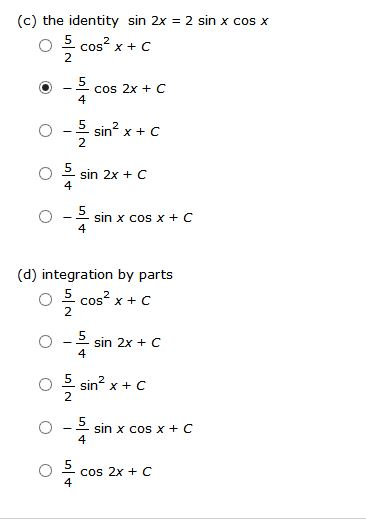Click the −5/2 sin² x + C expression text
Image resolution: width=366 pixels, height=525 pixels.
point(111,133)
